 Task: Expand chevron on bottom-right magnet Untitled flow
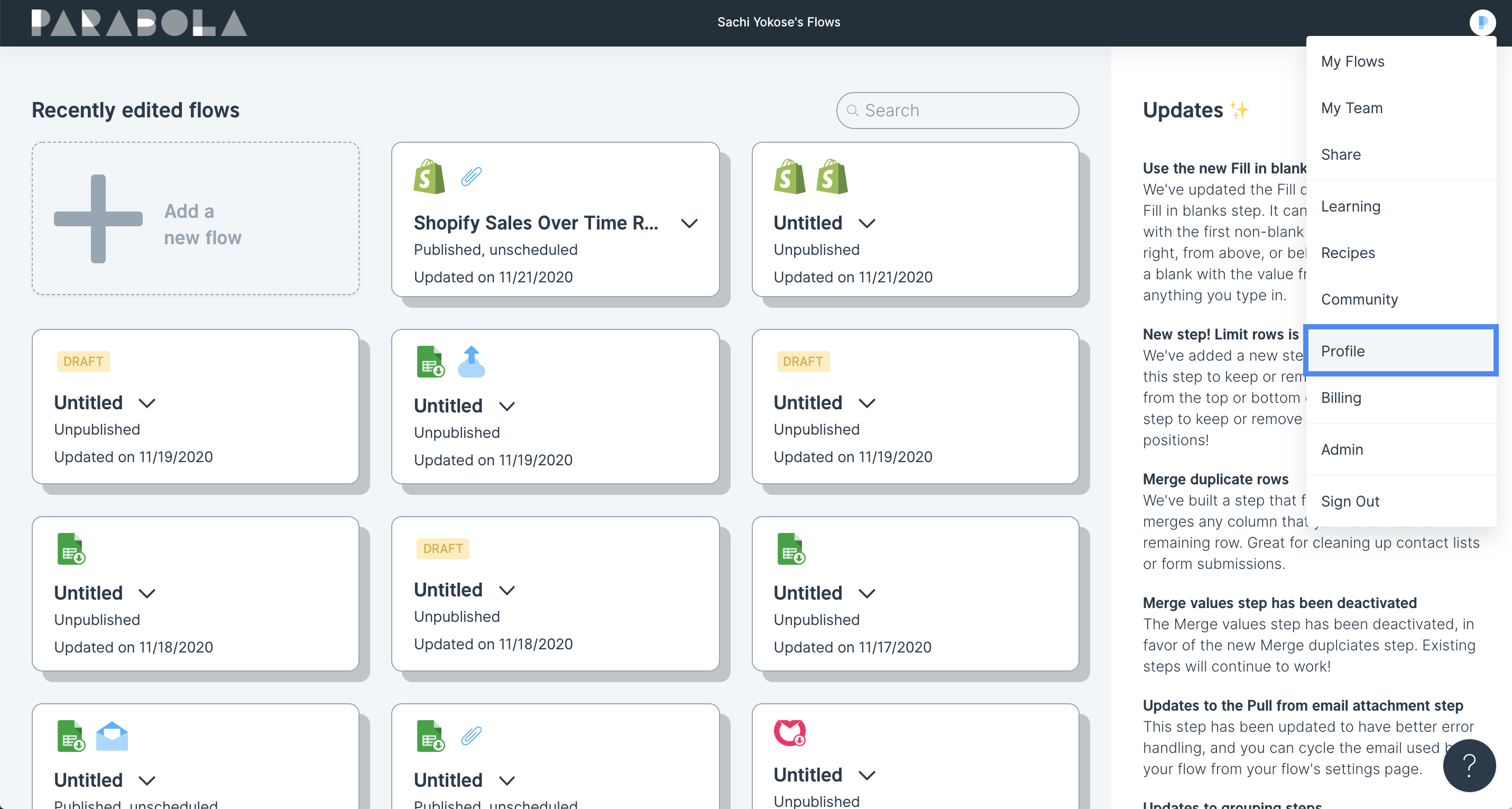coord(867,776)
